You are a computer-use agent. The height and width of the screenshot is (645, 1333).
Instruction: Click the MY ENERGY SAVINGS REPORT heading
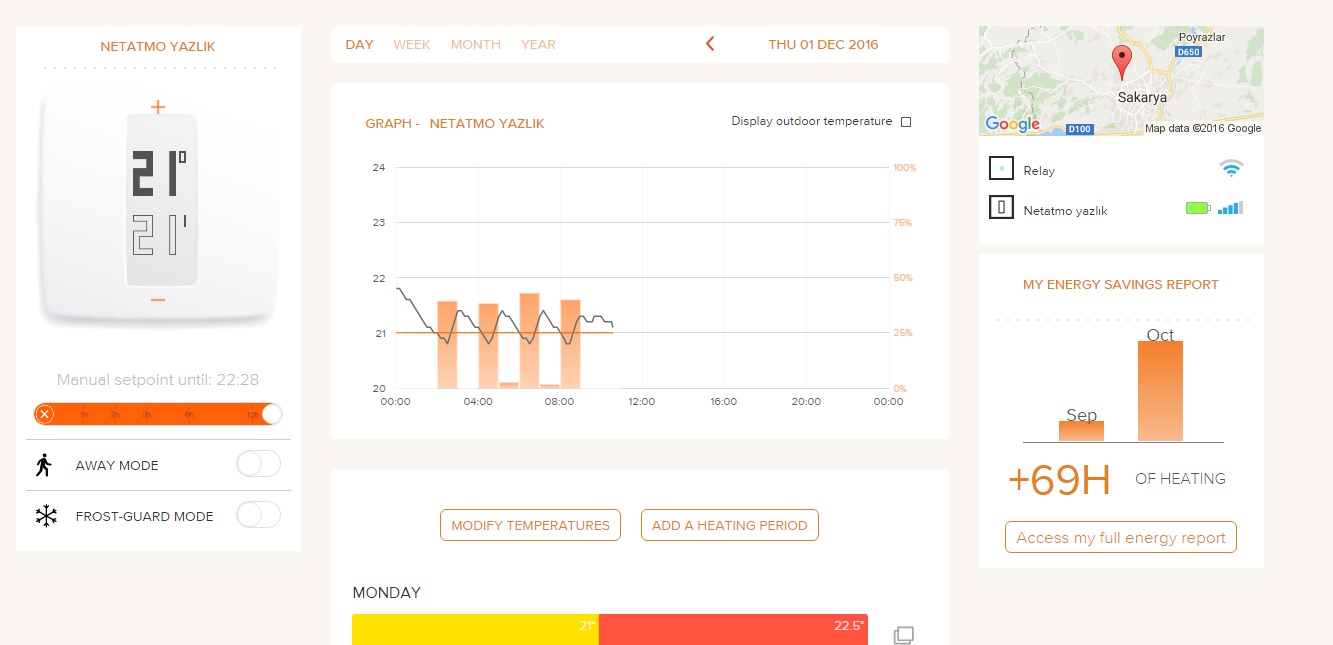pyautogui.click(x=1121, y=285)
